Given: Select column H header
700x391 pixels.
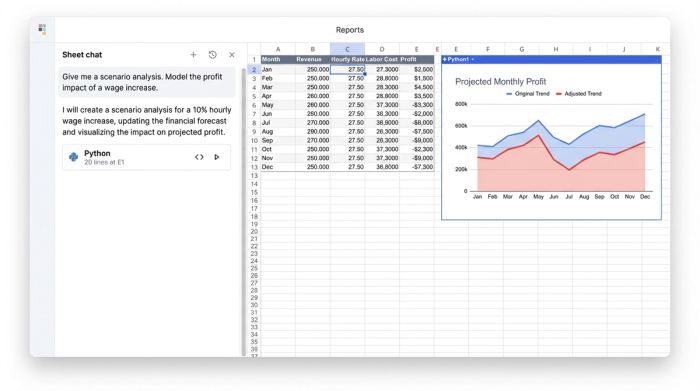Looking at the screenshot, I should 556,49.
